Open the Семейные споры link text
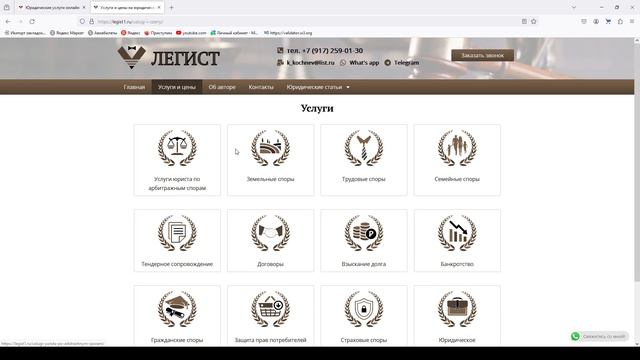The image size is (640, 360). point(457,179)
